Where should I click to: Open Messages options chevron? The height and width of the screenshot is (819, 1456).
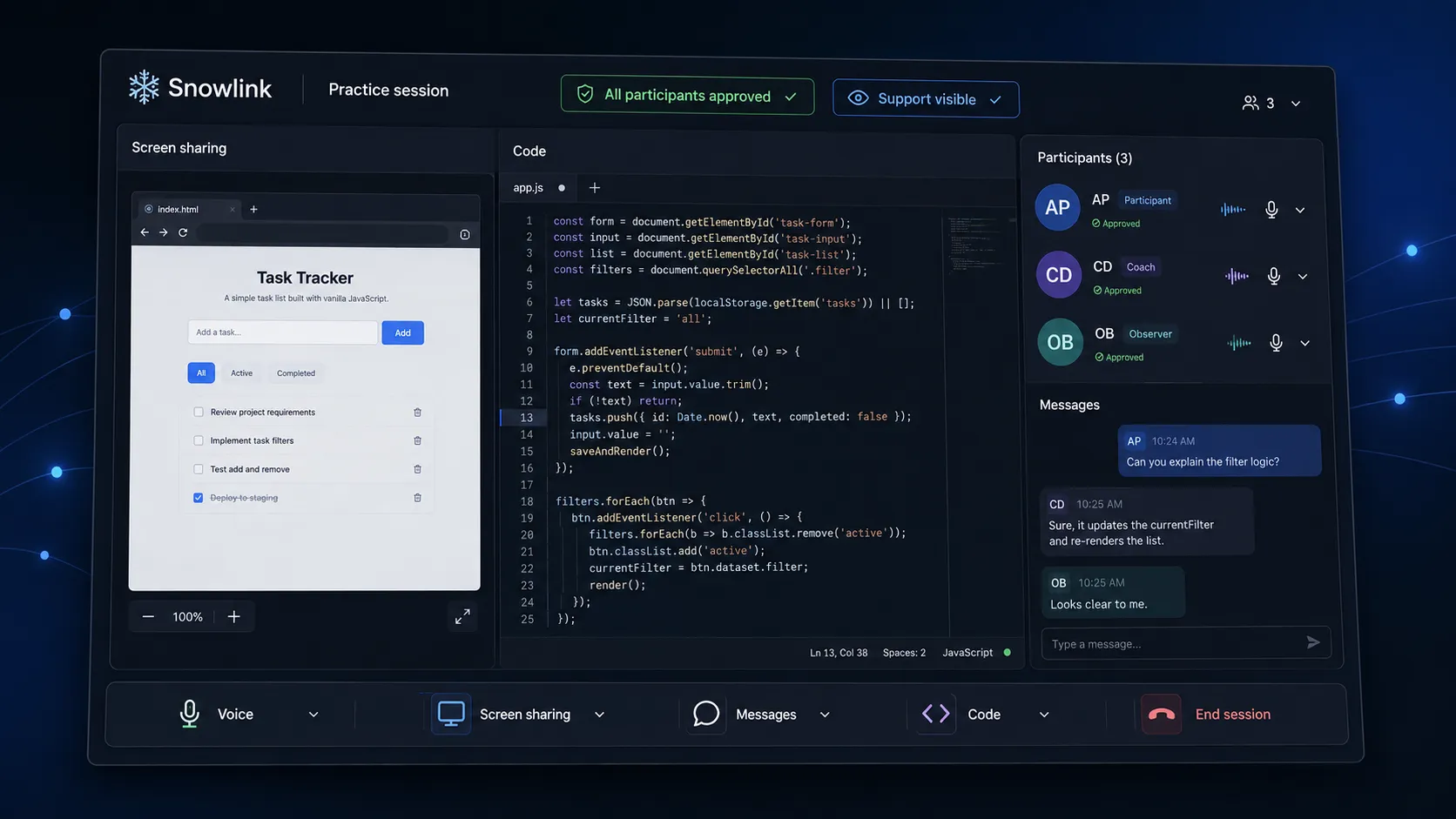825,715
